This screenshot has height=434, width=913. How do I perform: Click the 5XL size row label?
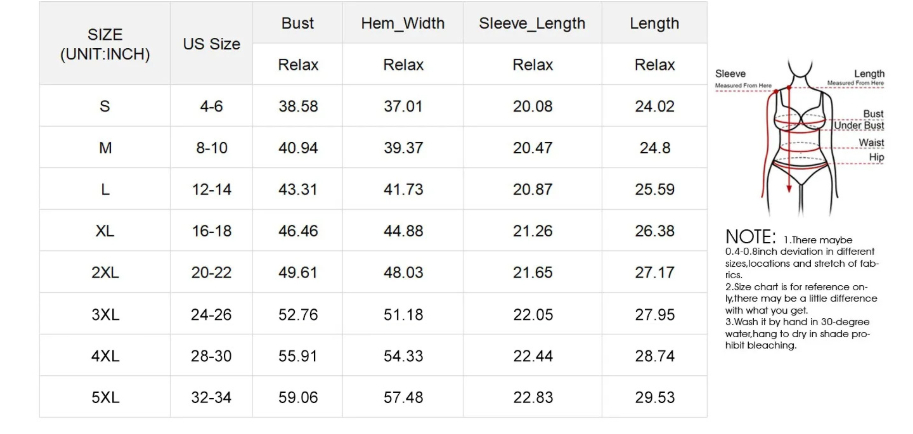[105, 397]
